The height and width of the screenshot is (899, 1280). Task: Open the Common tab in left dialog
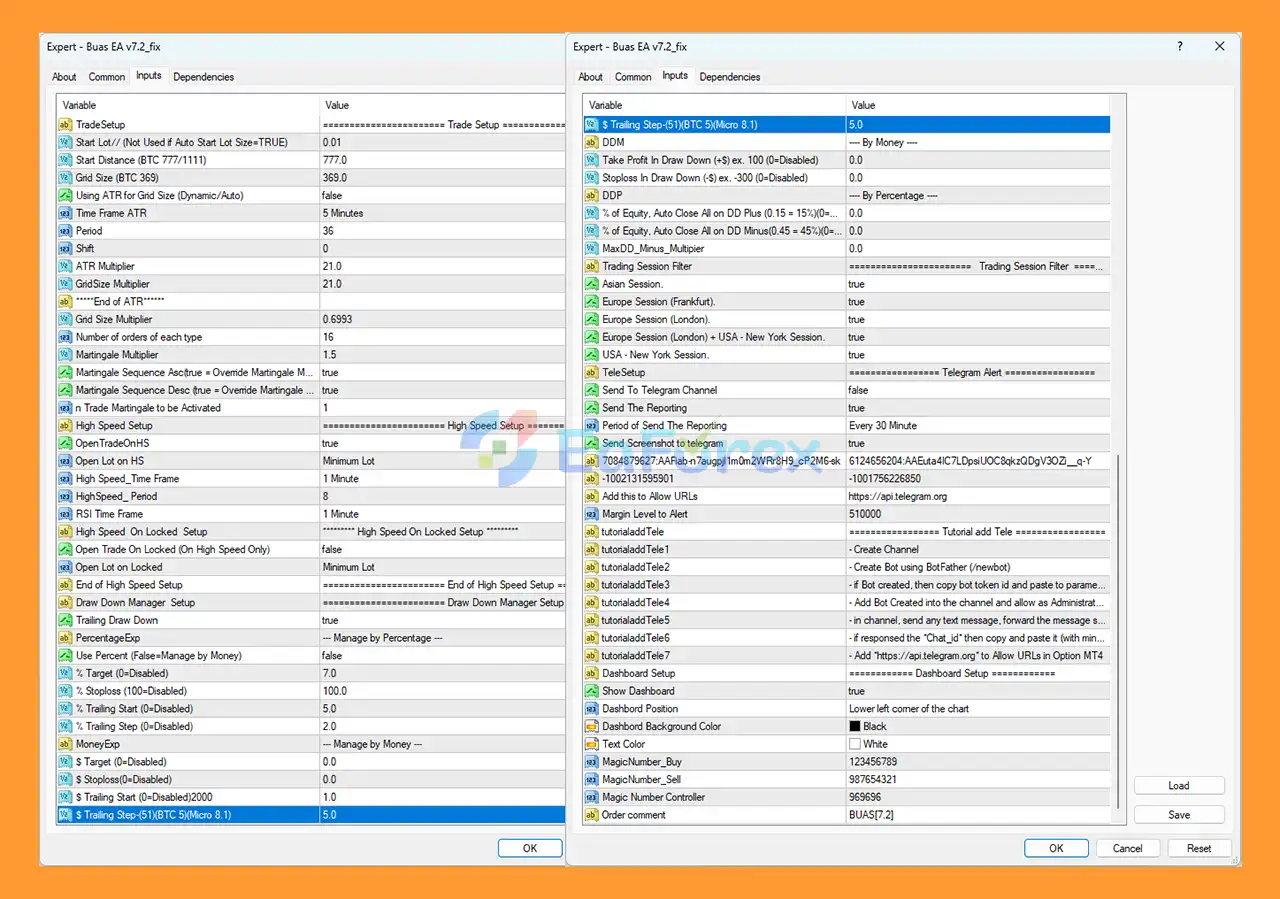(x=107, y=77)
